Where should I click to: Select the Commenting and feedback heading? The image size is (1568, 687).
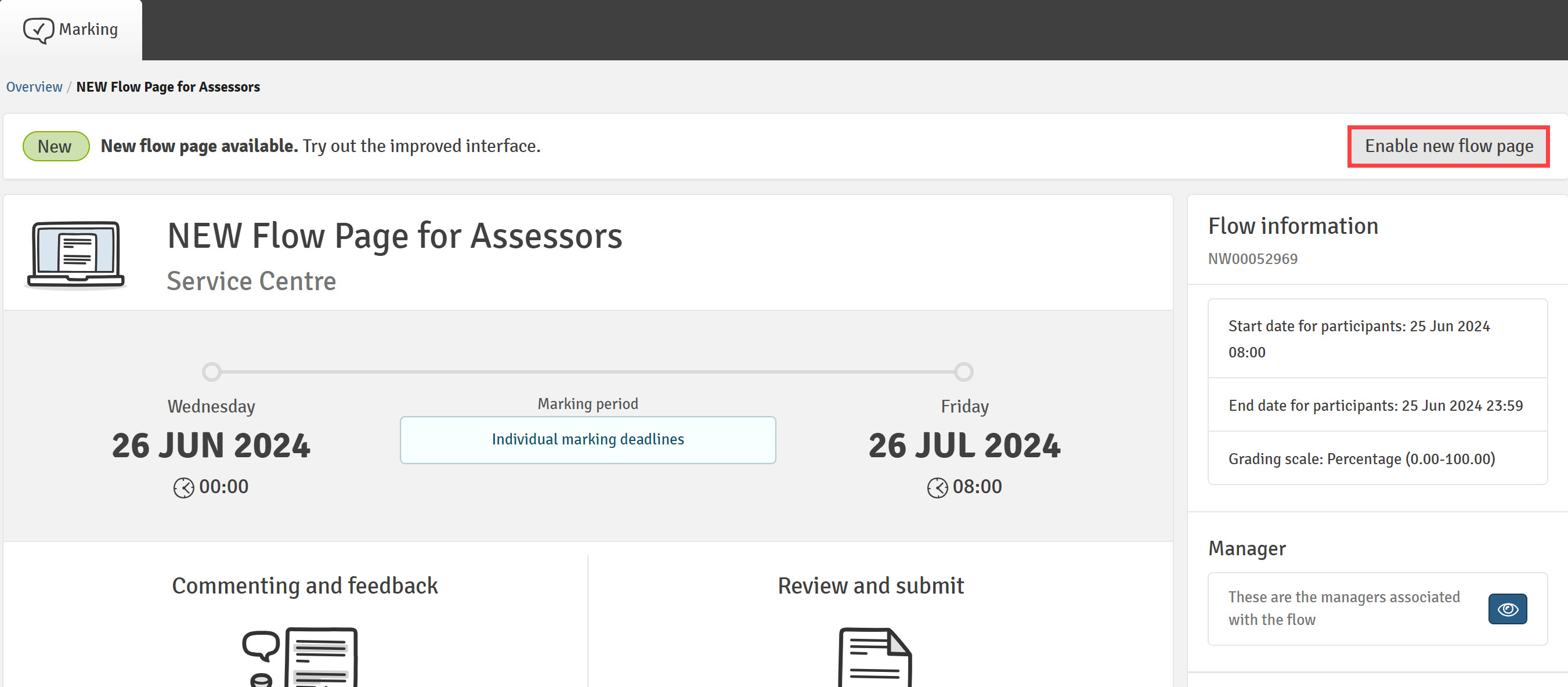coord(305,585)
